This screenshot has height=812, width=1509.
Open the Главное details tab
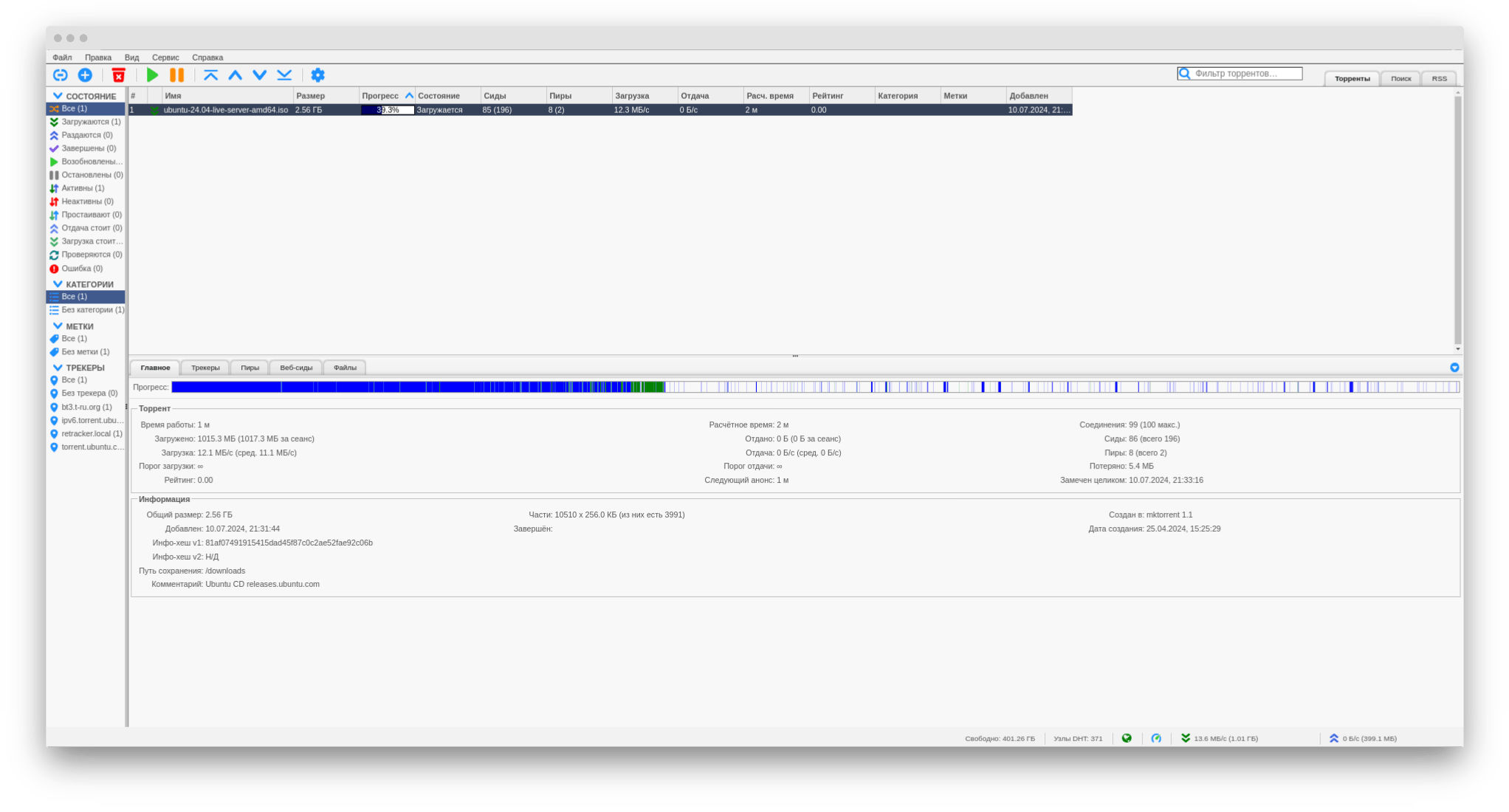(x=155, y=368)
